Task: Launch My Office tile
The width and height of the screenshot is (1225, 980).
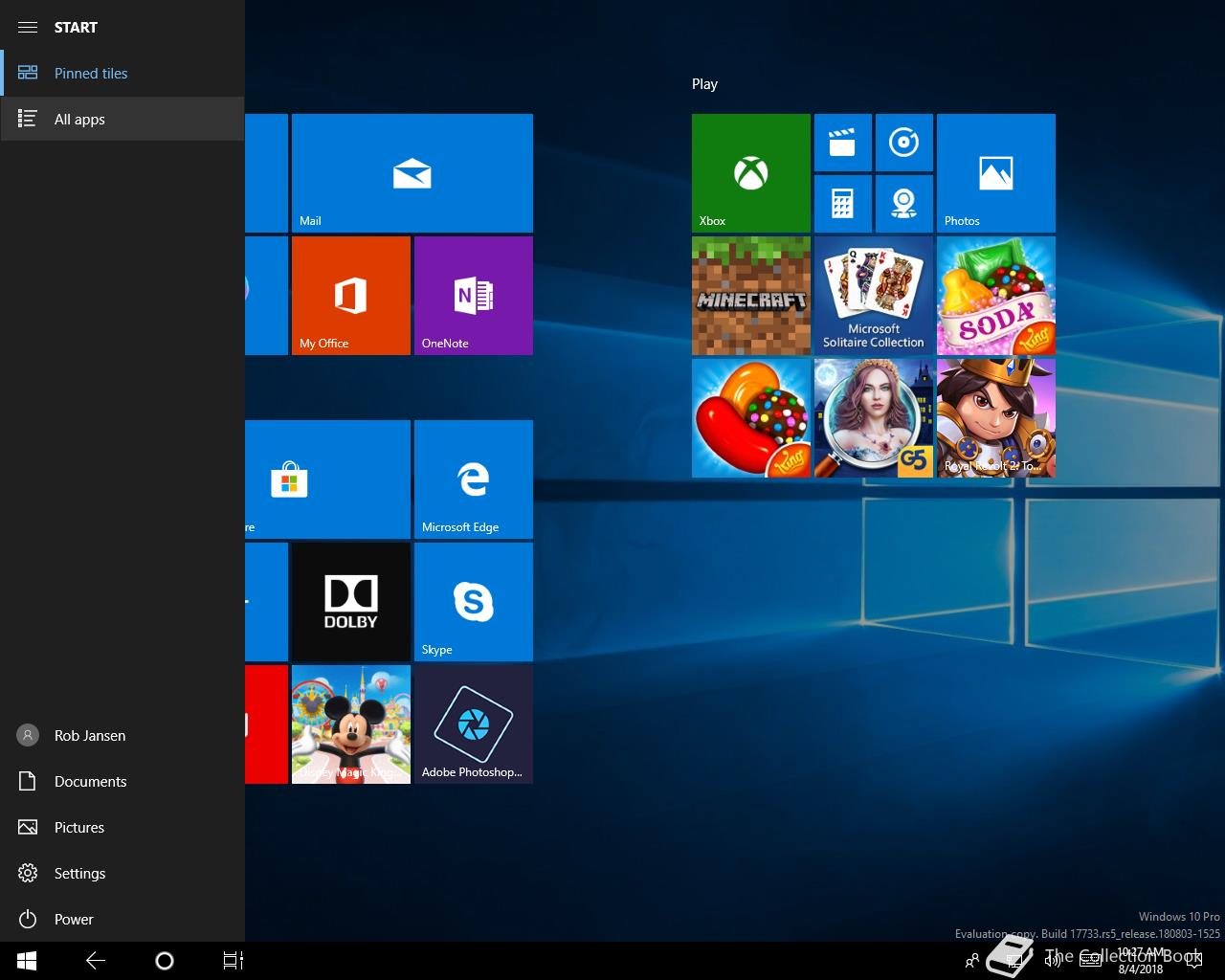Action: 351,296
